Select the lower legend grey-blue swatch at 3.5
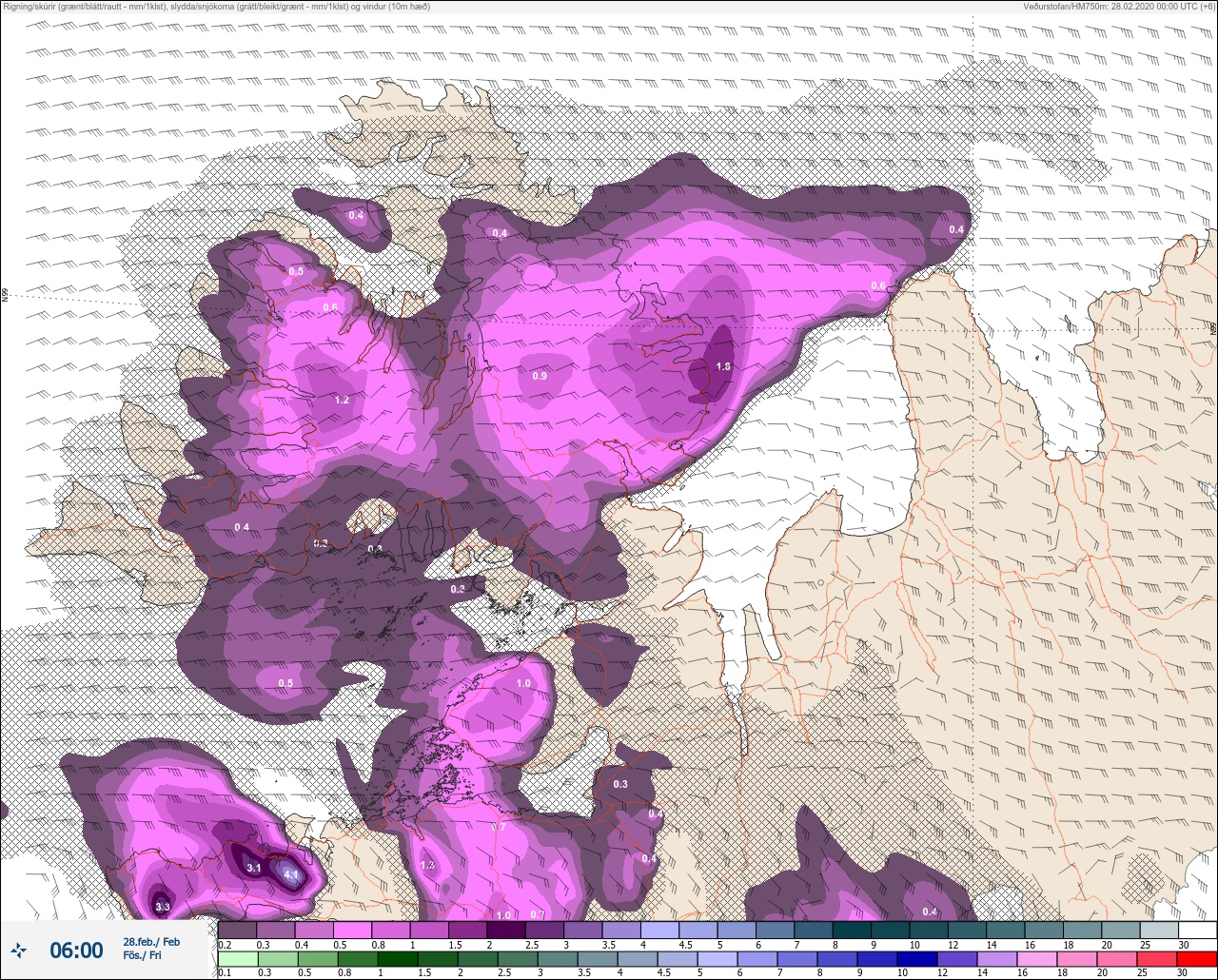 [598, 959]
